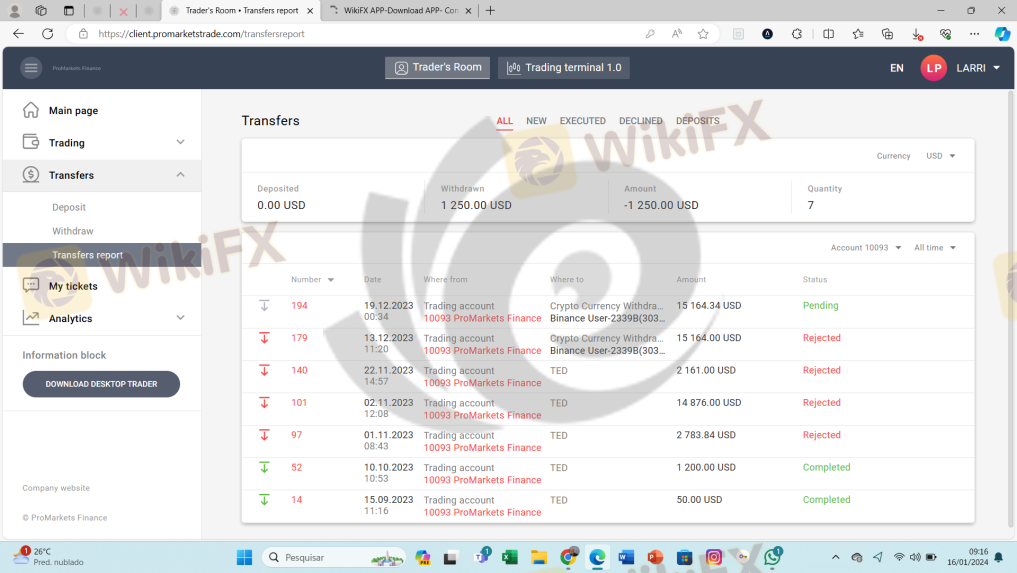Viewport: 1017px width, 573px height.
Task: Click the Trading wallet icon in sidebar
Action: click(30, 141)
